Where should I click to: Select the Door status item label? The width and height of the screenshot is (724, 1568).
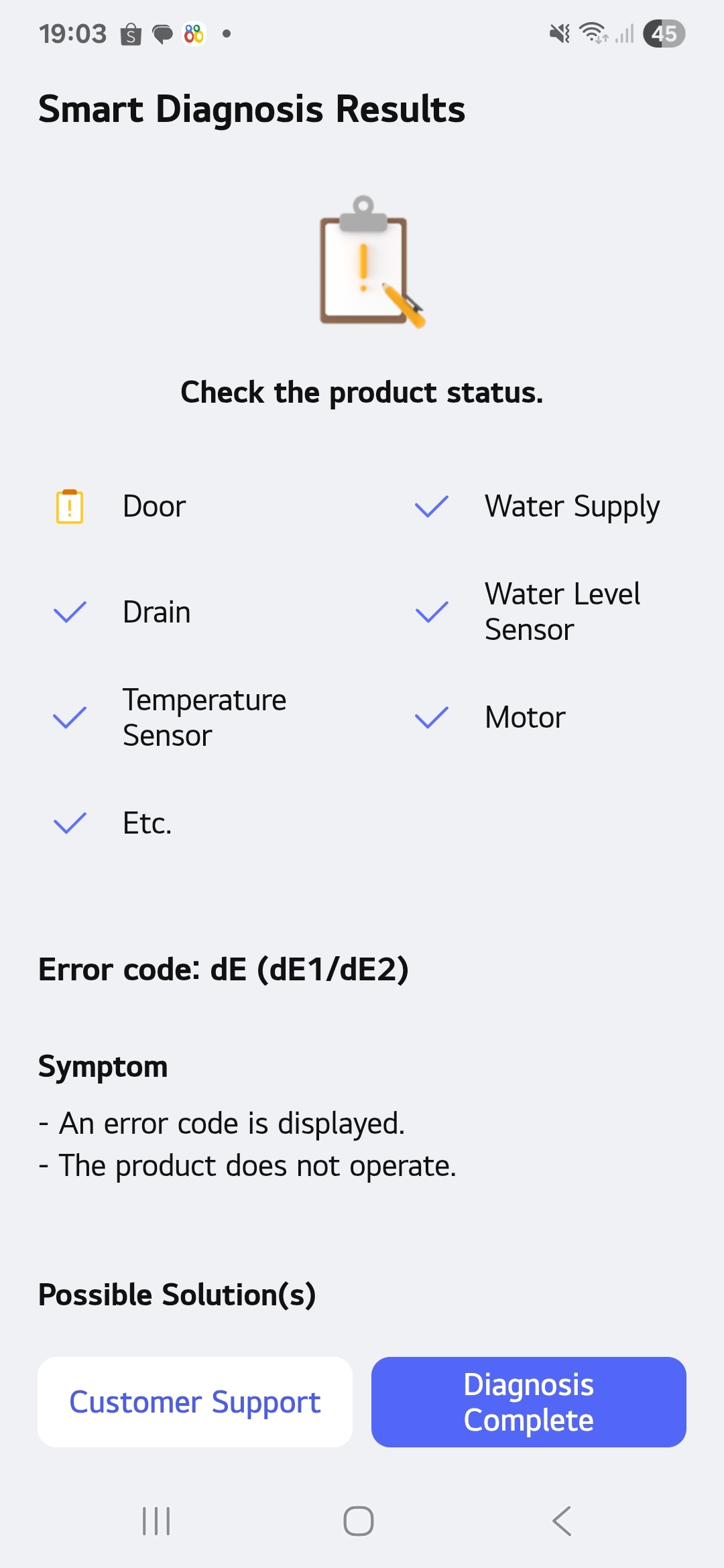[x=154, y=506]
